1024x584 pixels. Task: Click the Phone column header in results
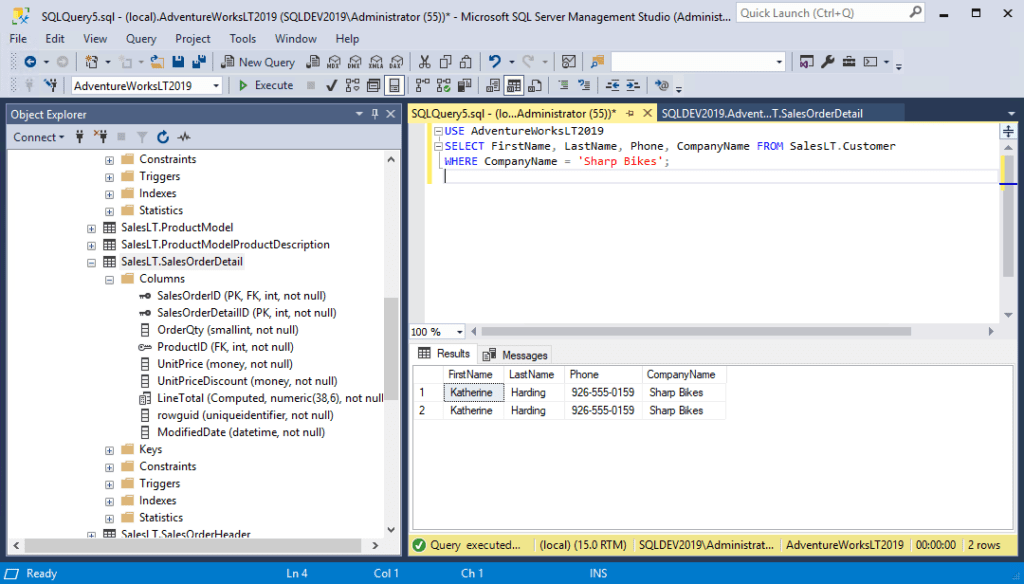603,374
